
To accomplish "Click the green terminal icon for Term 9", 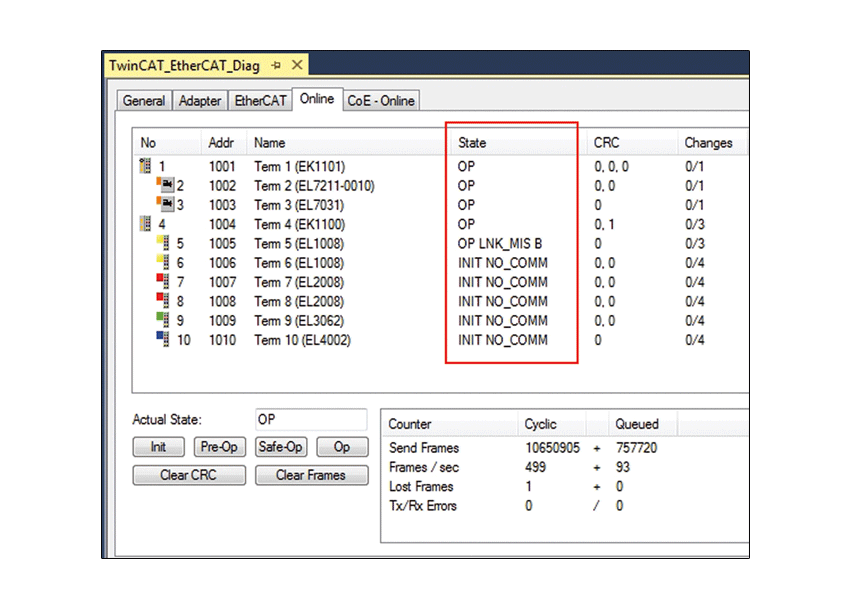I will [163, 320].
